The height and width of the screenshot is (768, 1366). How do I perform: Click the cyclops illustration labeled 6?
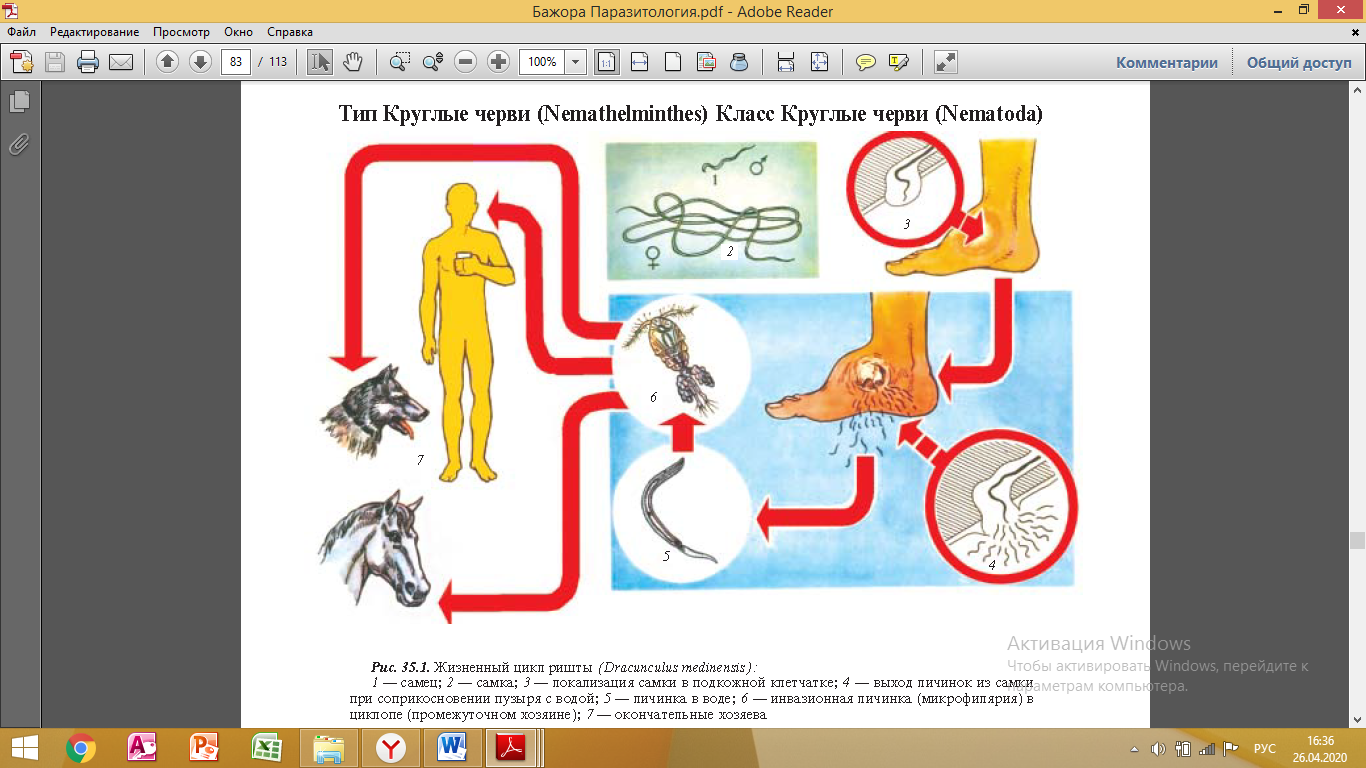point(680,362)
